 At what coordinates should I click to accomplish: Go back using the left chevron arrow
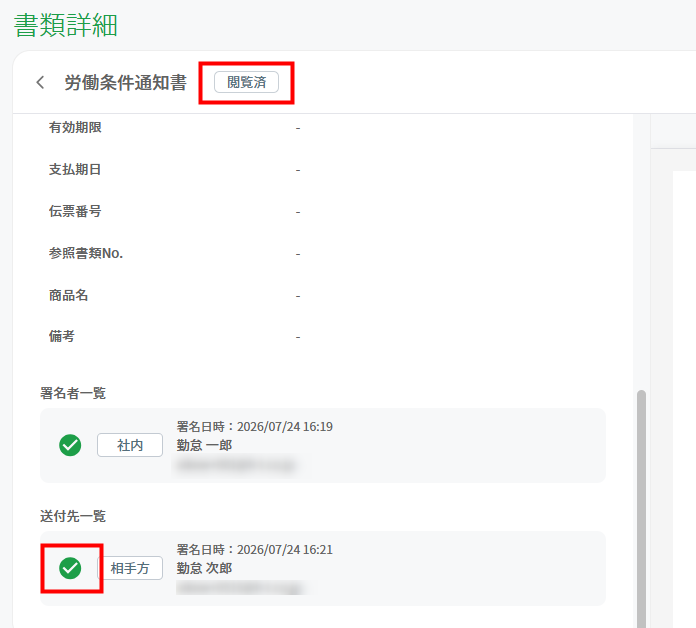[40, 82]
